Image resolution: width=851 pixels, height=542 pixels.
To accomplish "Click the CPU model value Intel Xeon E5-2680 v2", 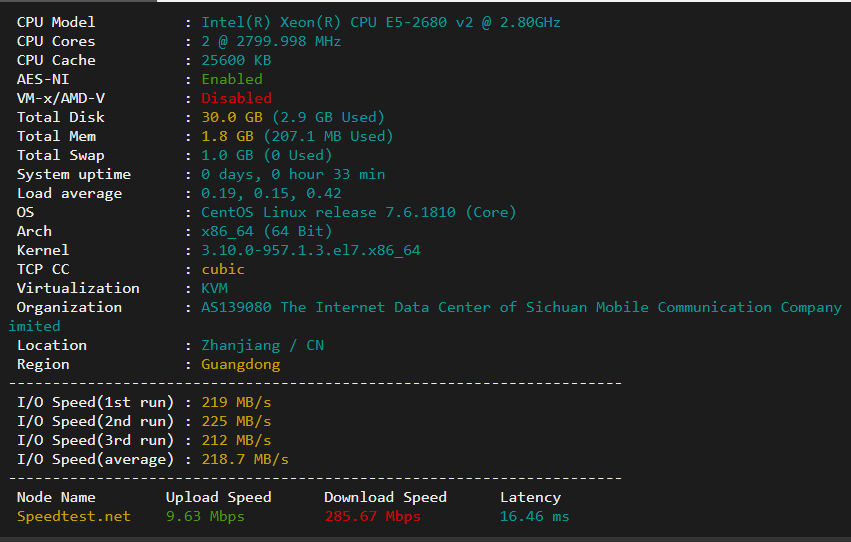I will click(380, 22).
